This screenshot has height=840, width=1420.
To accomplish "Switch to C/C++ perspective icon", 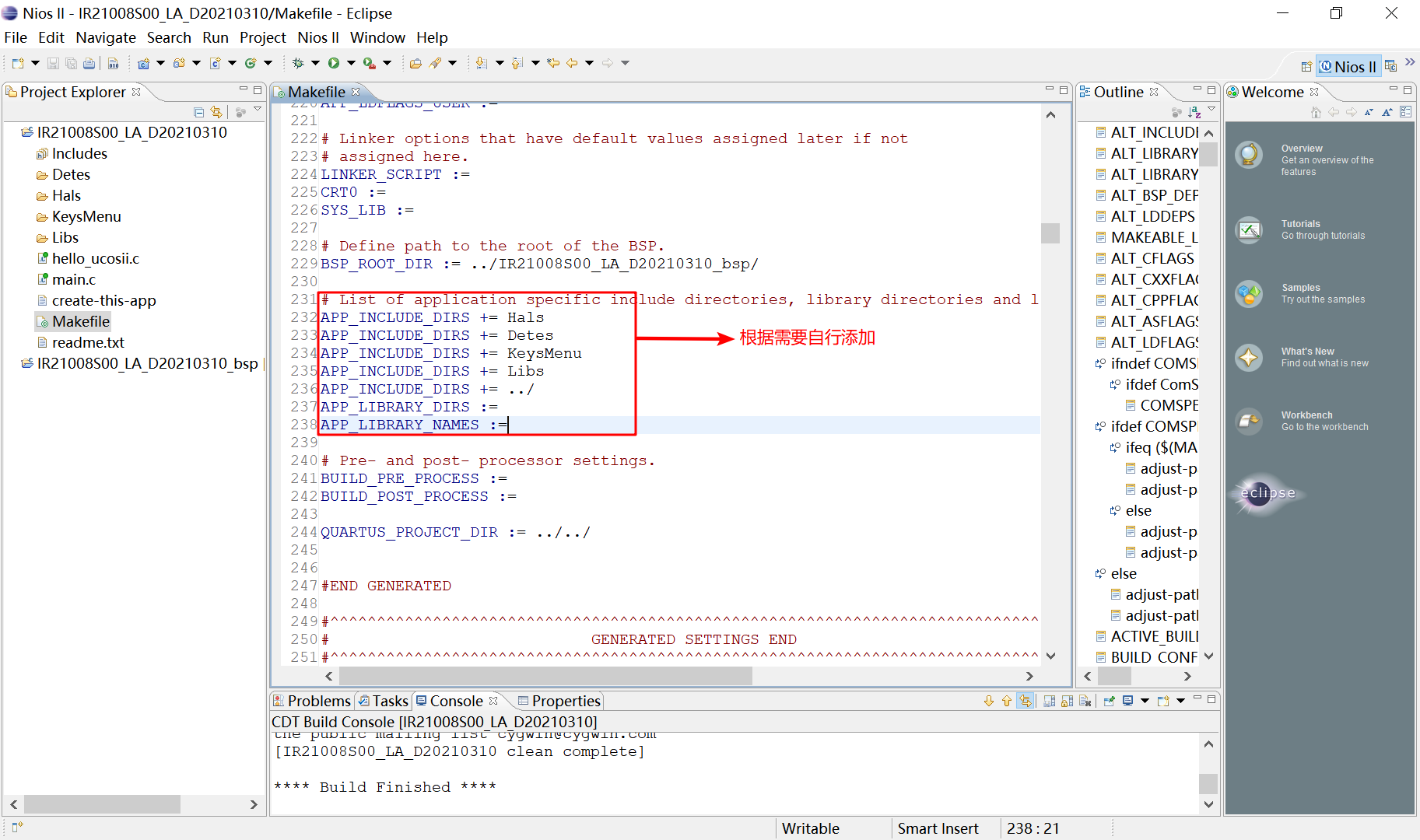I will [x=1391, y=67].
